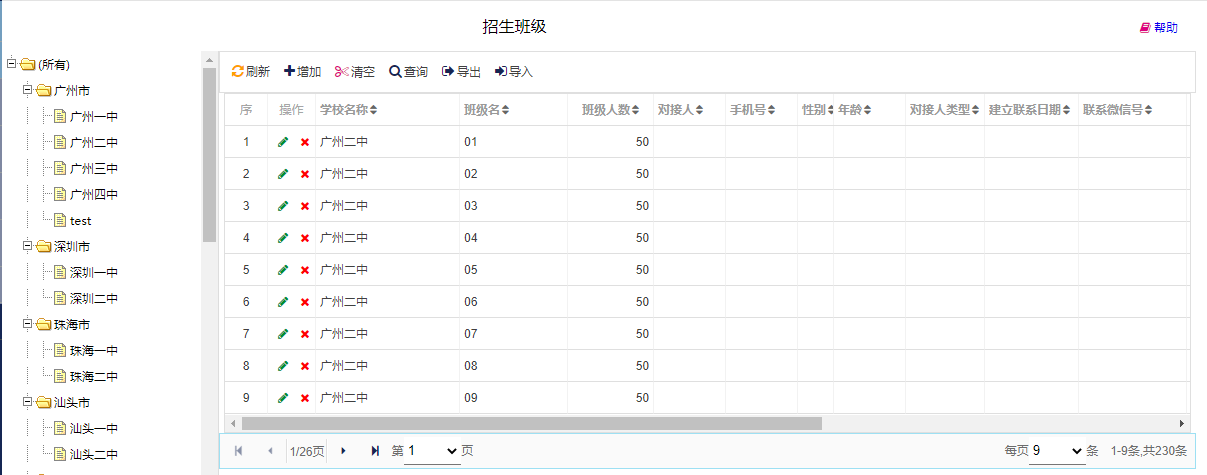
Task: Delete class 09 row red cross
Action: tap(305, 398)
